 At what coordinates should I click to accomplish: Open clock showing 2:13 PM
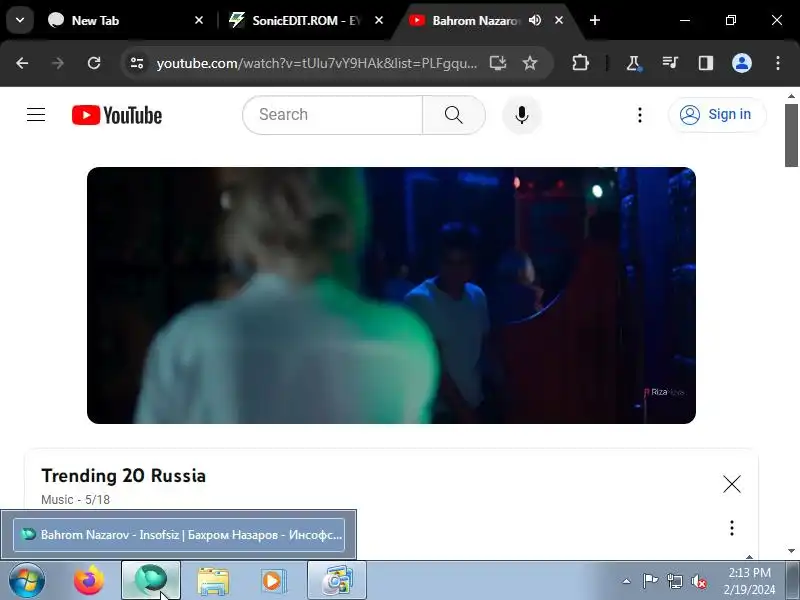[x=749, y=581]
